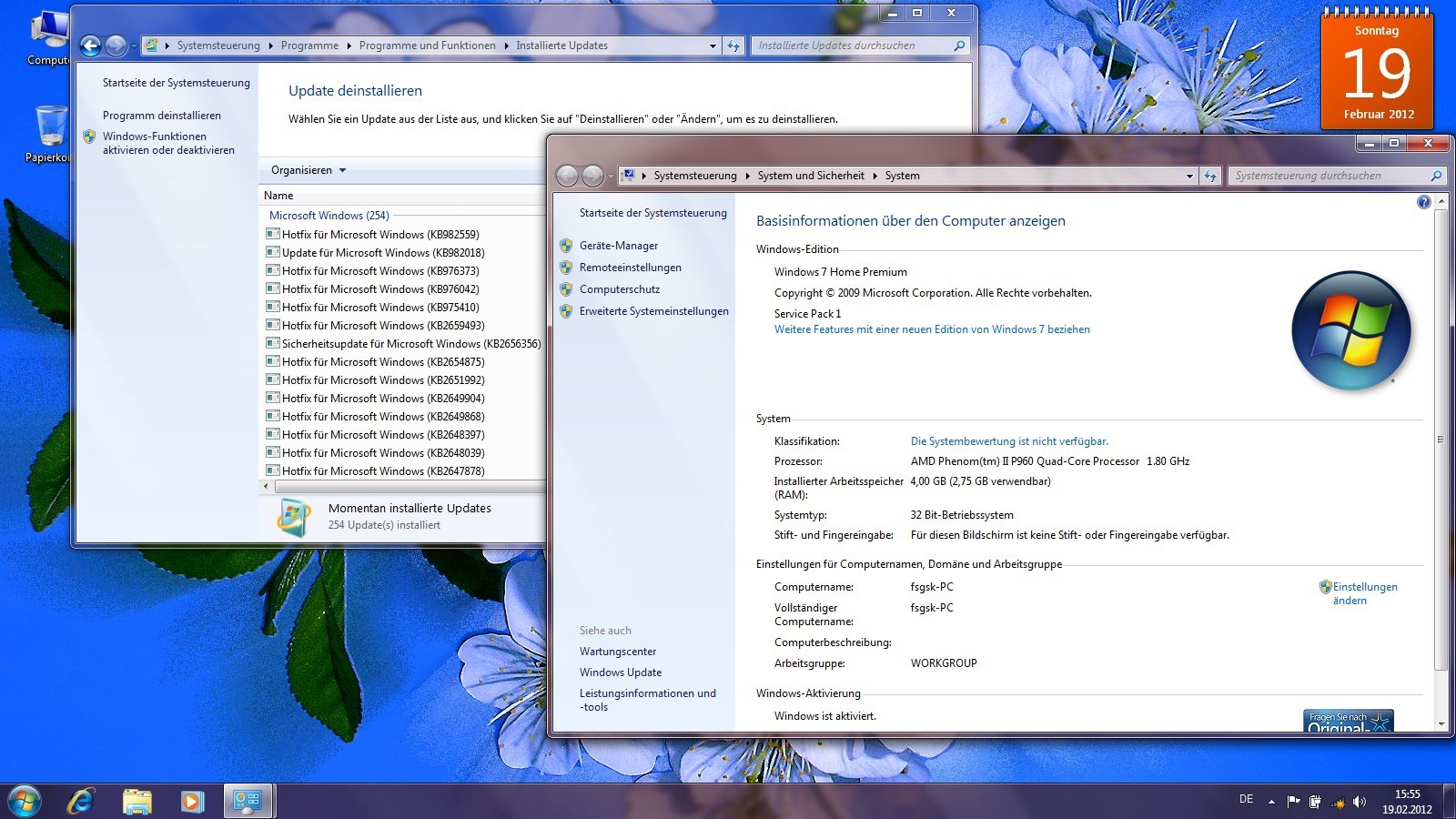Go forward in the System window

[x=592, y=176]
